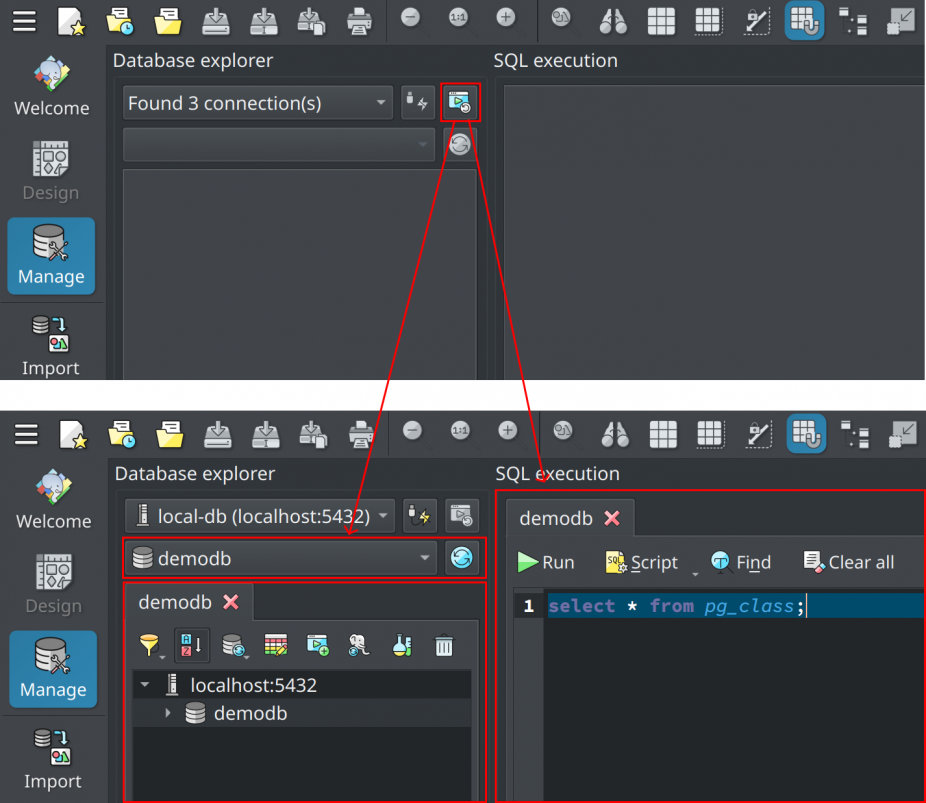926x803 pixels.
Task: Click the greyed refresh icon beside the empty dropdown
Action: tap(459, 144)
